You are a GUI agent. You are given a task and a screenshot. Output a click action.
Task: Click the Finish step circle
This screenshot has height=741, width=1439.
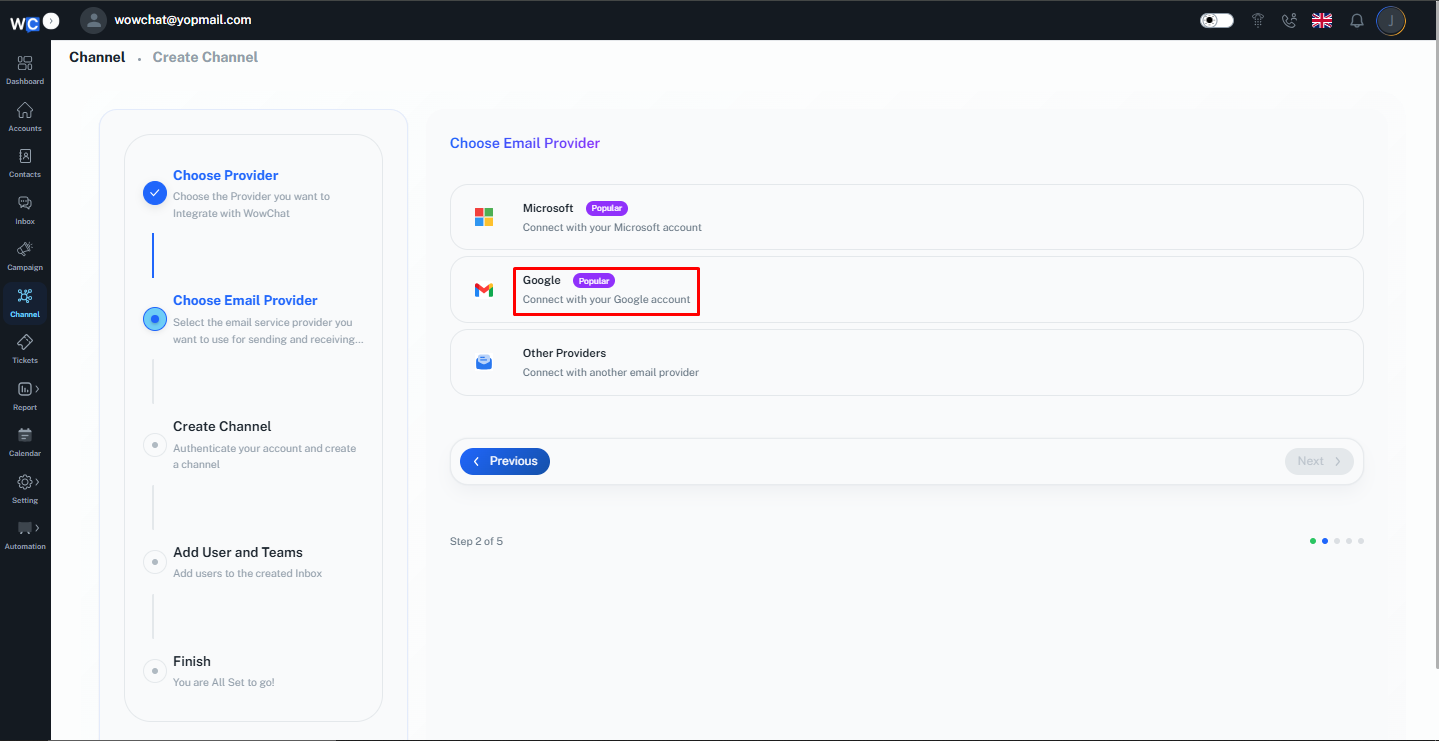tap(155, 670)
